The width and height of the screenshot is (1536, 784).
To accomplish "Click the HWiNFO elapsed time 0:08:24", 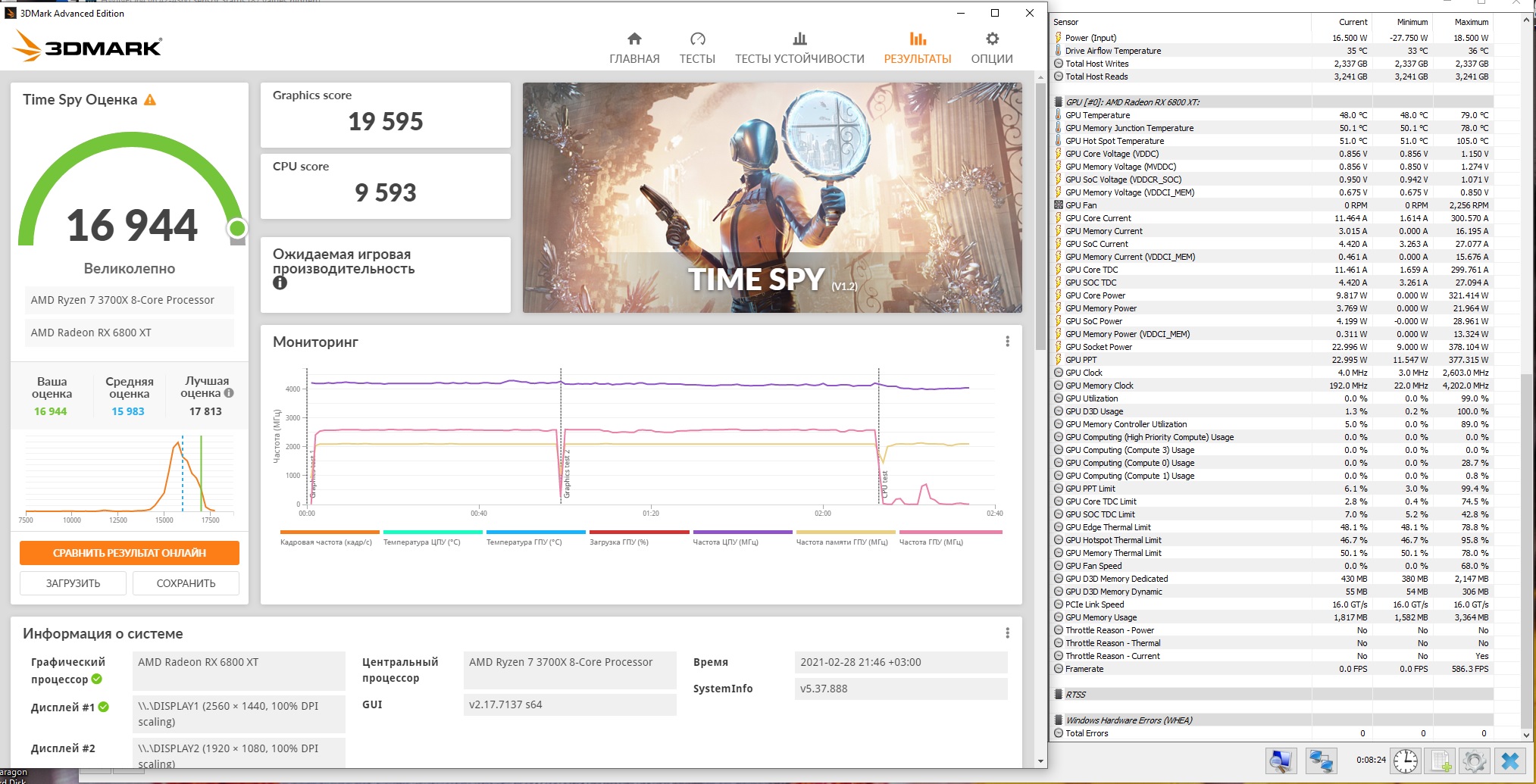I will [1371, 760].
